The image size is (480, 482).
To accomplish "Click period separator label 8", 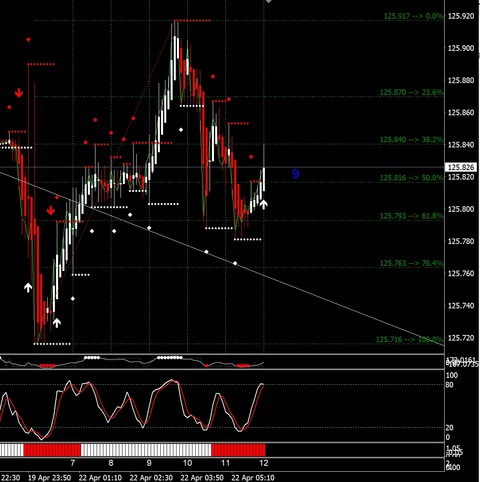I will tap(111, 463).
